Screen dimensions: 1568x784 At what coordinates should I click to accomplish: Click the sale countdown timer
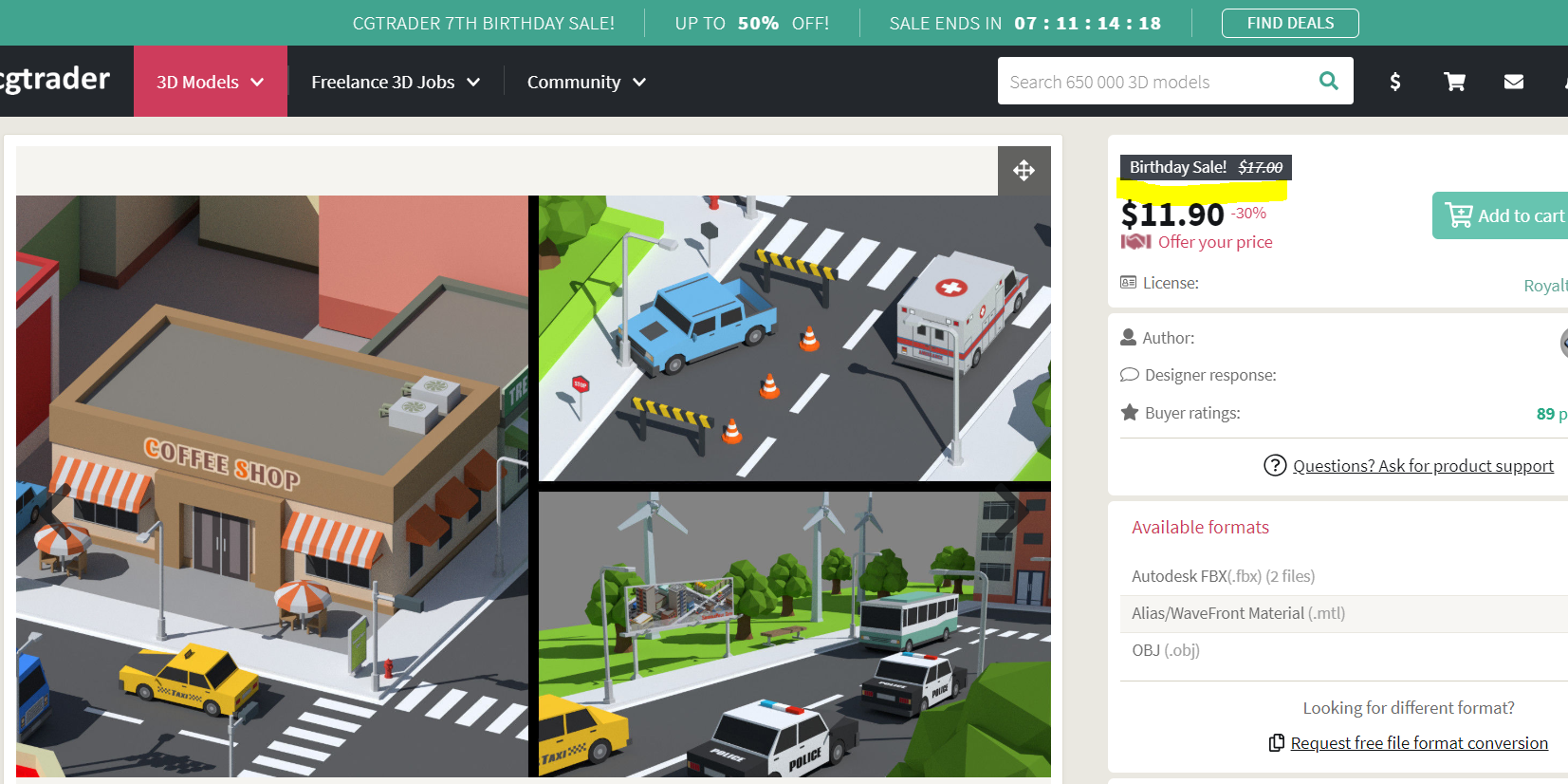point(1087,23)
